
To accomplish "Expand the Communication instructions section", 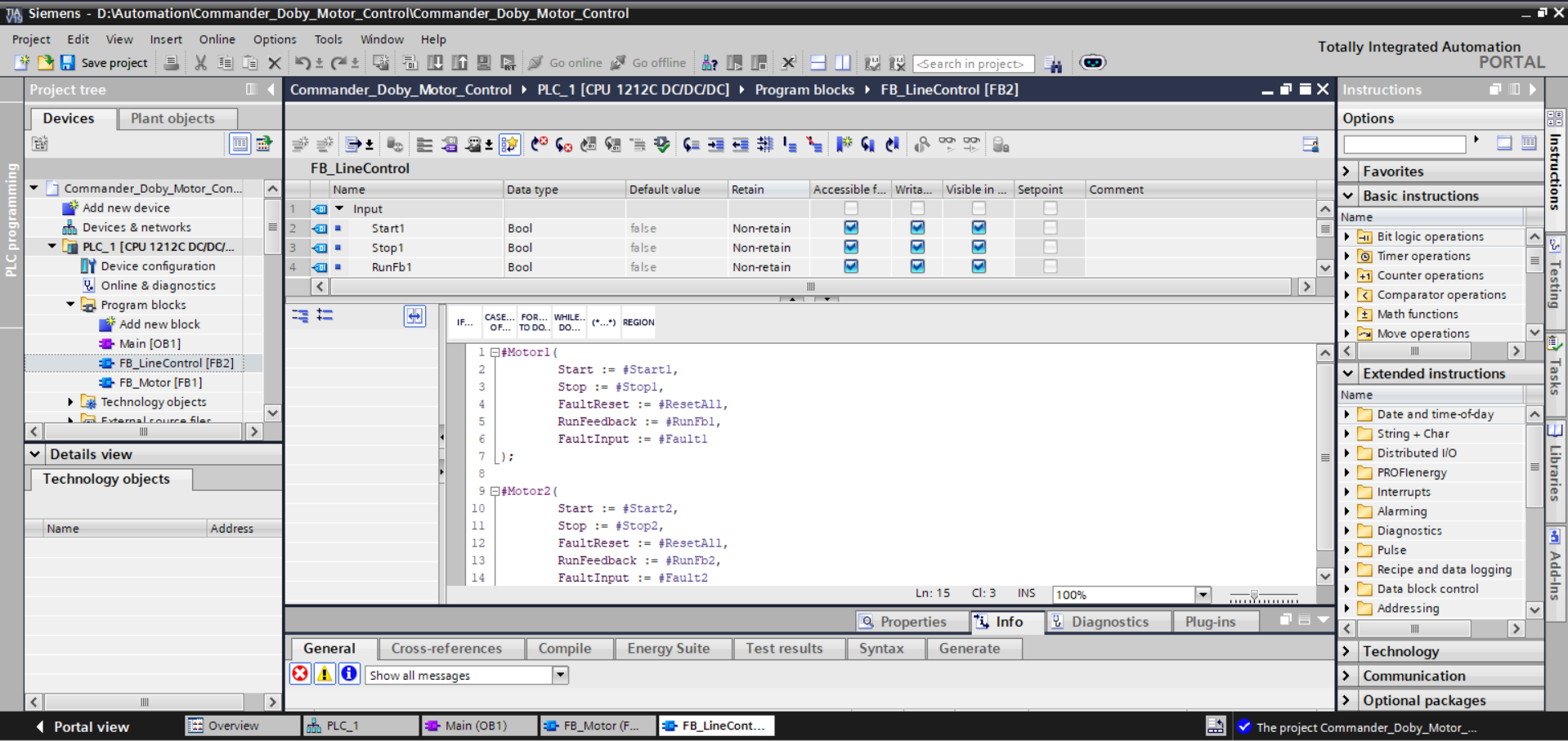I will pyautogui.click(x=1347, y=676).
